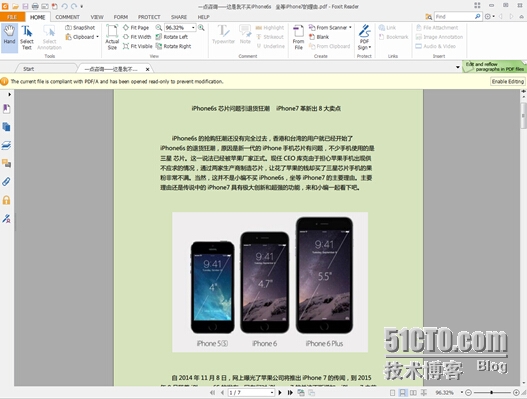Open the status bar zoom percentage dropdown
527x399 pixels.
(462, 393)
